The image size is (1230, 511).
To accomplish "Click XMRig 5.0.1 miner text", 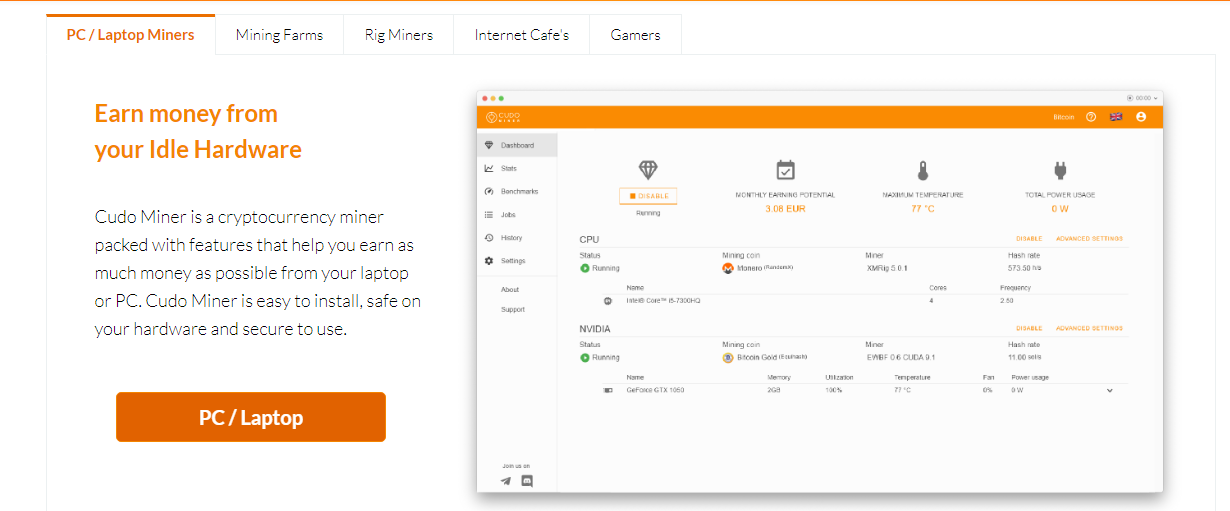I will point(887,268).
